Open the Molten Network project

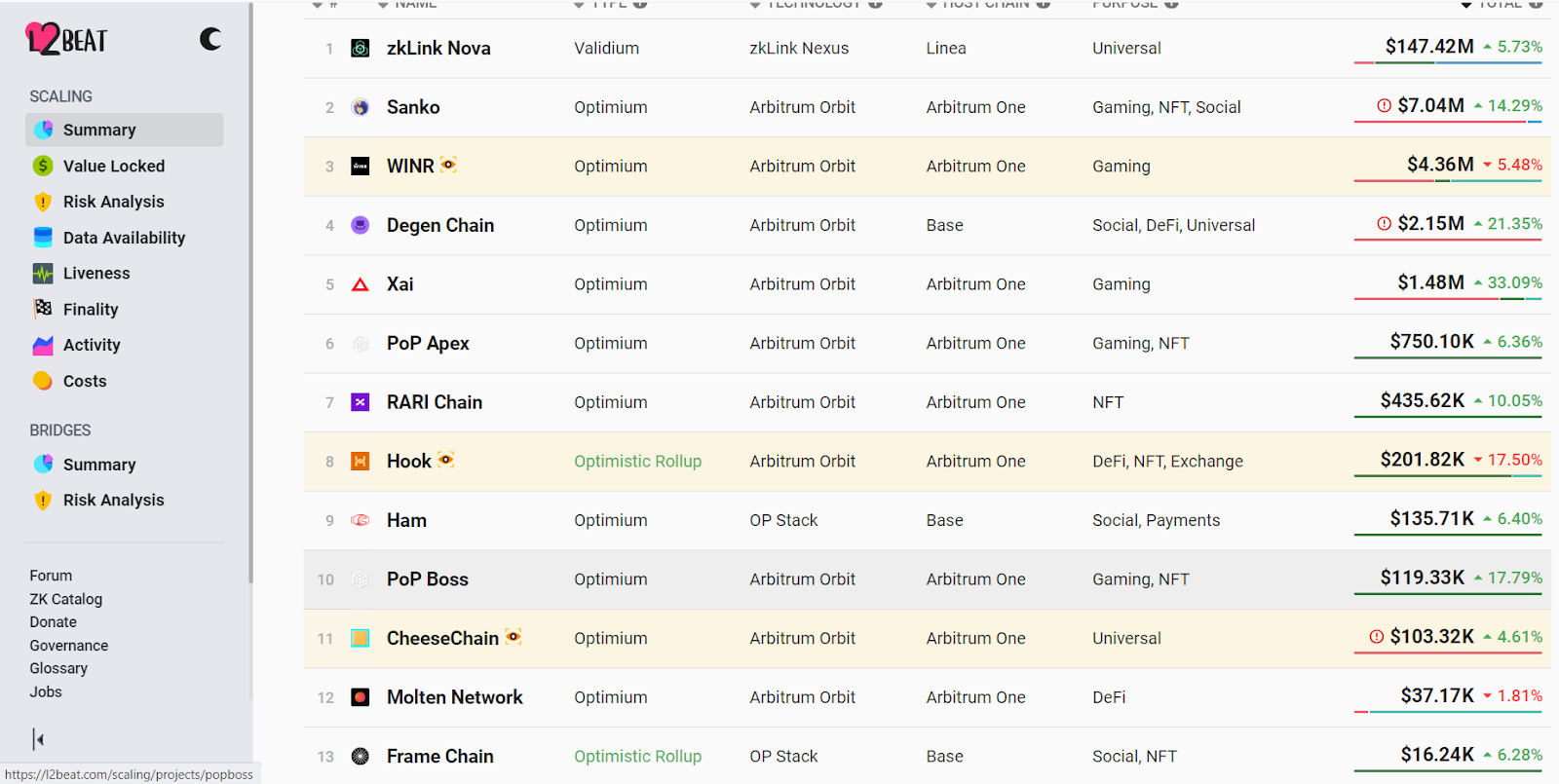pos(455,697)
